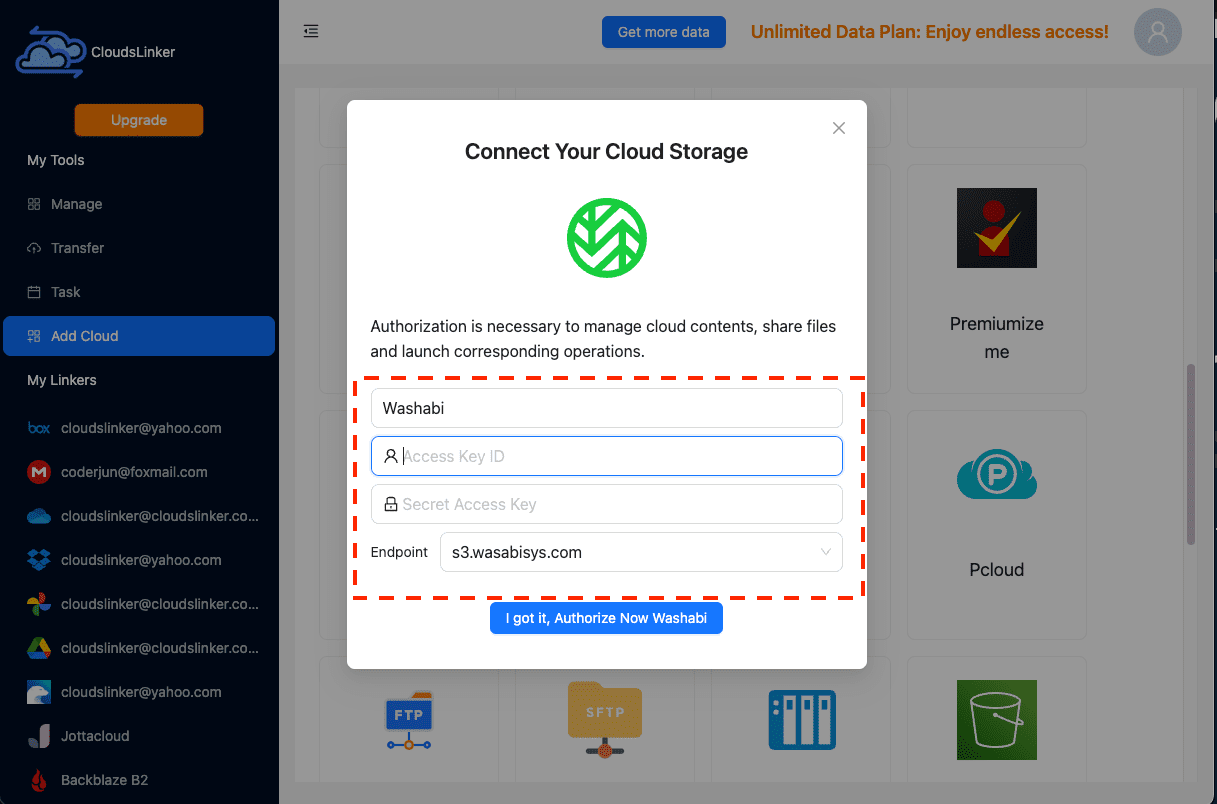1217x804 pixels.
Task: Select the green S3 bucket icon
Action: coord(997,720)
